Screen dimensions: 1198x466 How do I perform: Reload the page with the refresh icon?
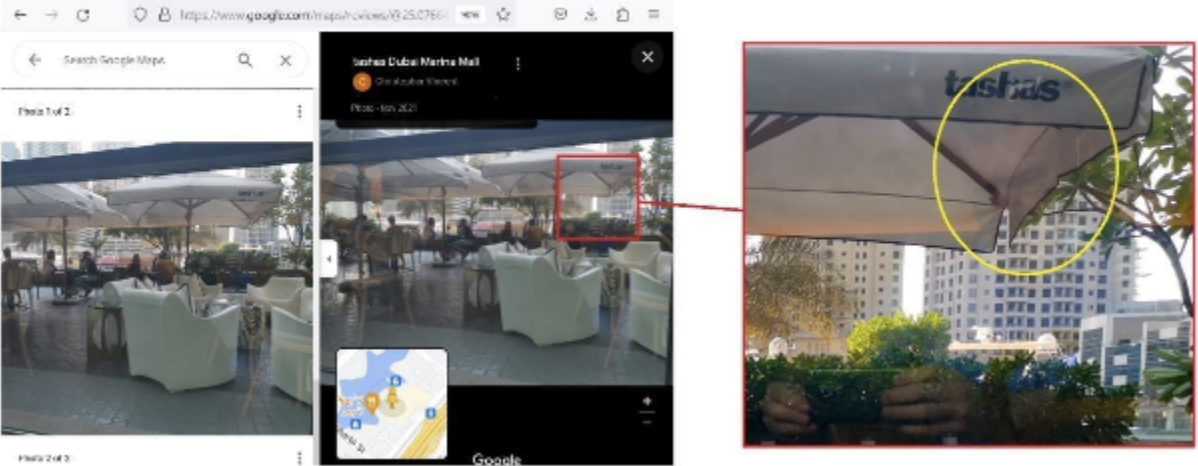click(83, 15)
